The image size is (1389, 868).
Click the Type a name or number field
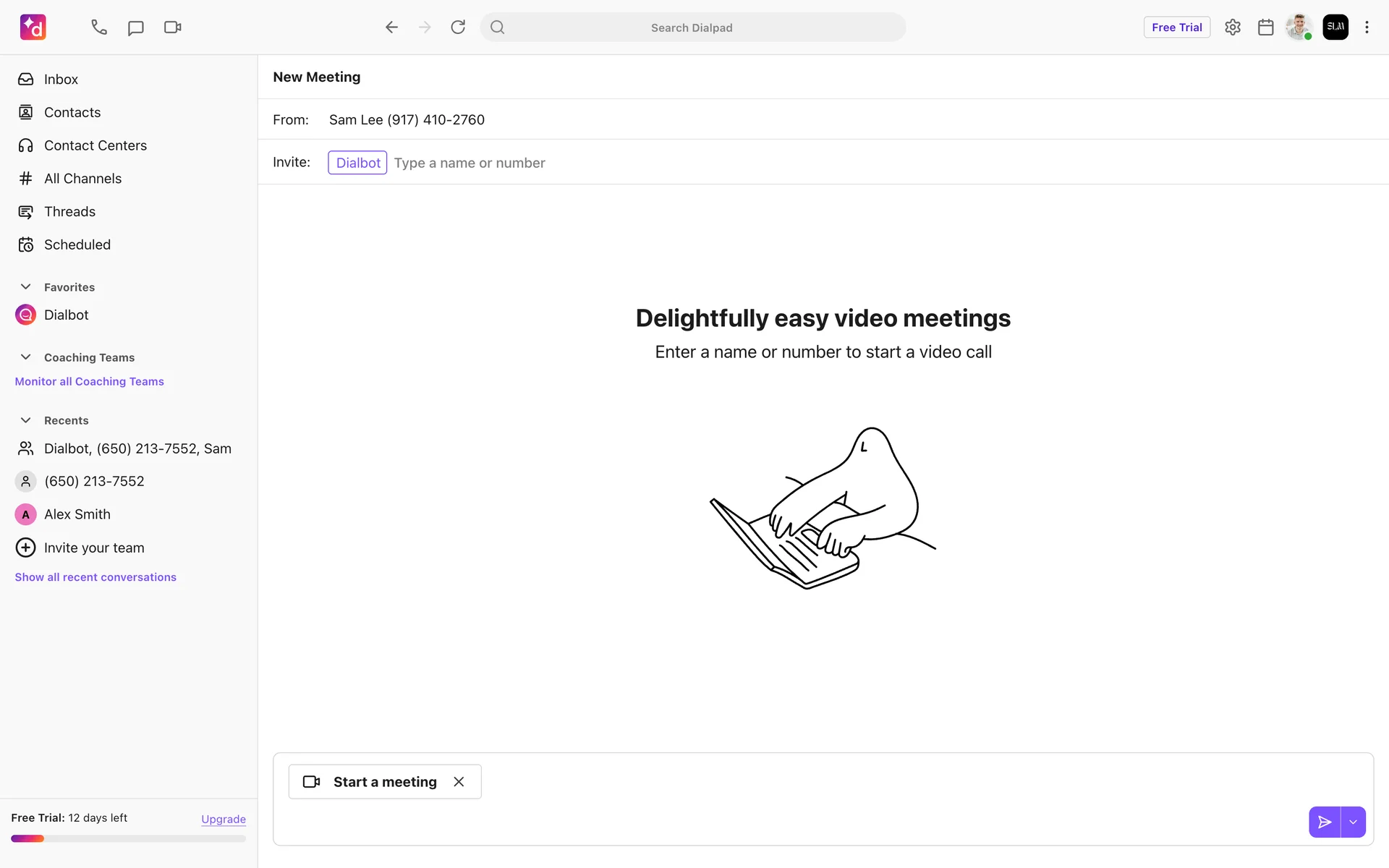470,162
